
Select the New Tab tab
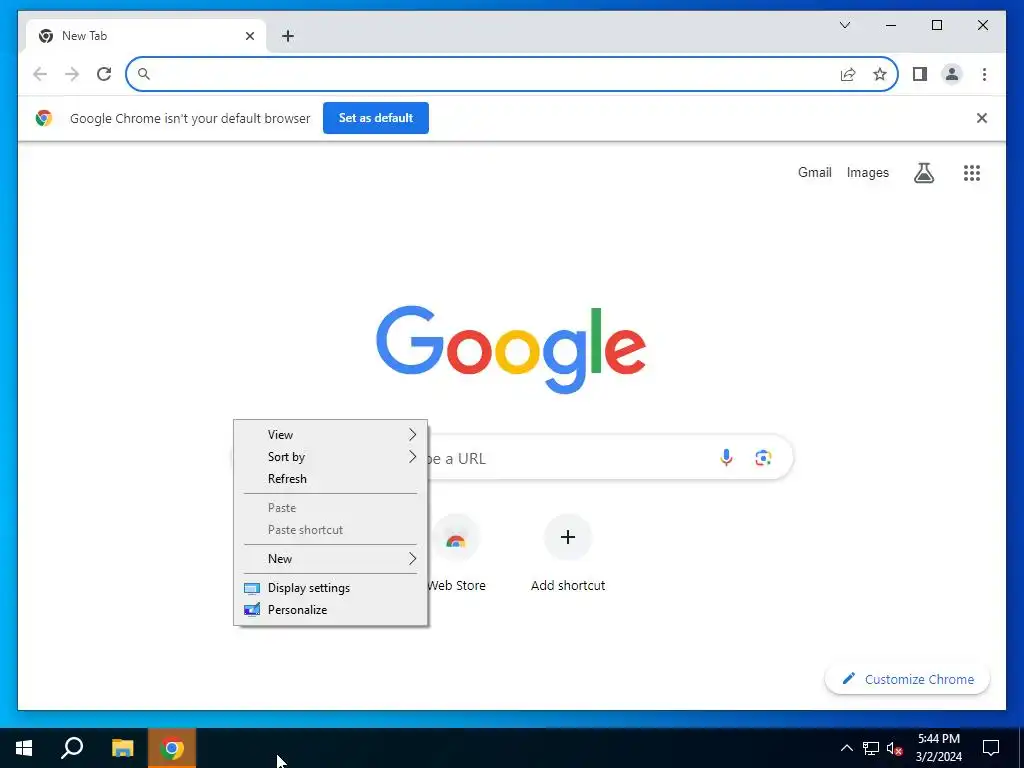point(145,36)
